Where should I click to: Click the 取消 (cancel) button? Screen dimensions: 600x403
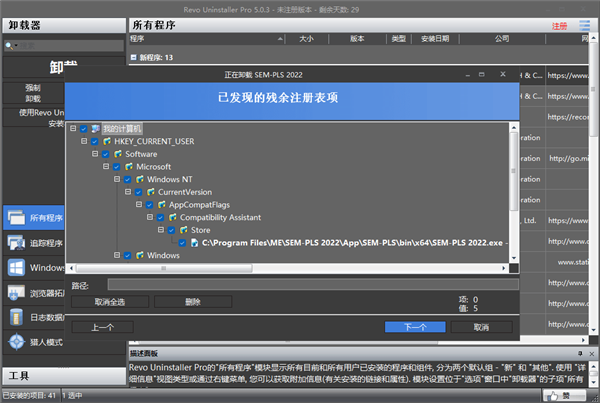coord(481,327)
